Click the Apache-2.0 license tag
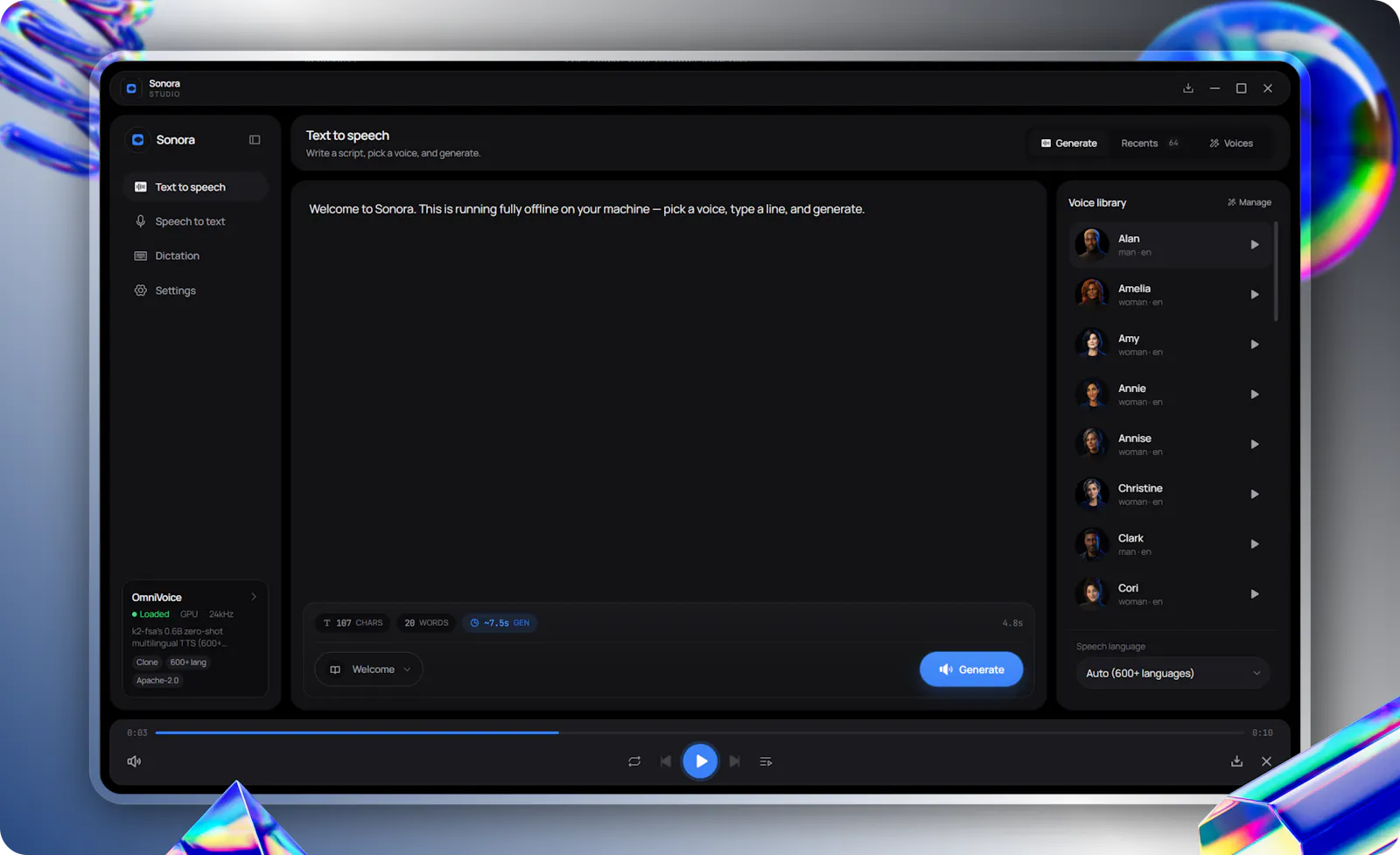1400x855 pixels. (157, 681)
